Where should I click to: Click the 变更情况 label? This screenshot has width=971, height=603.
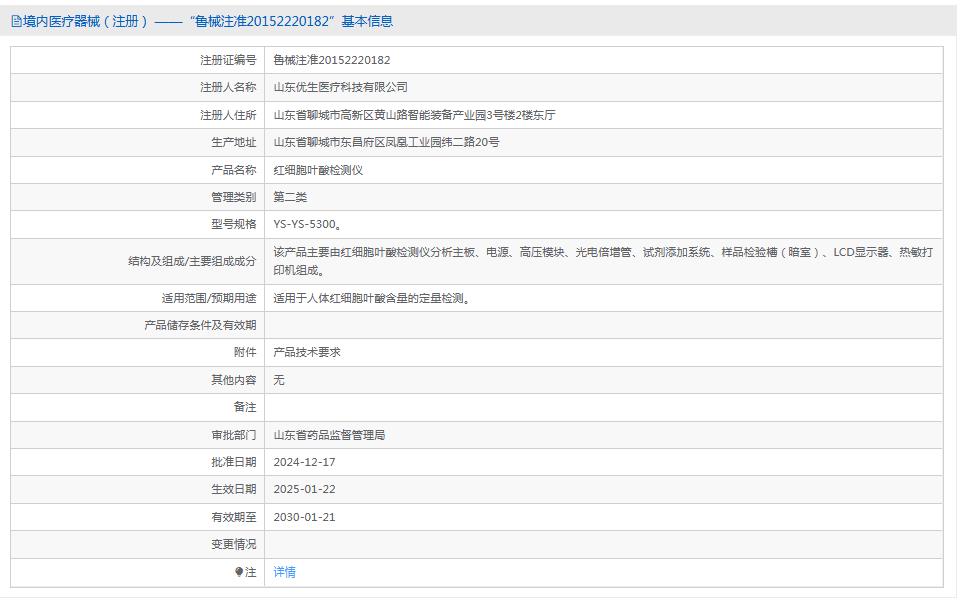click(x=233, y=544)
